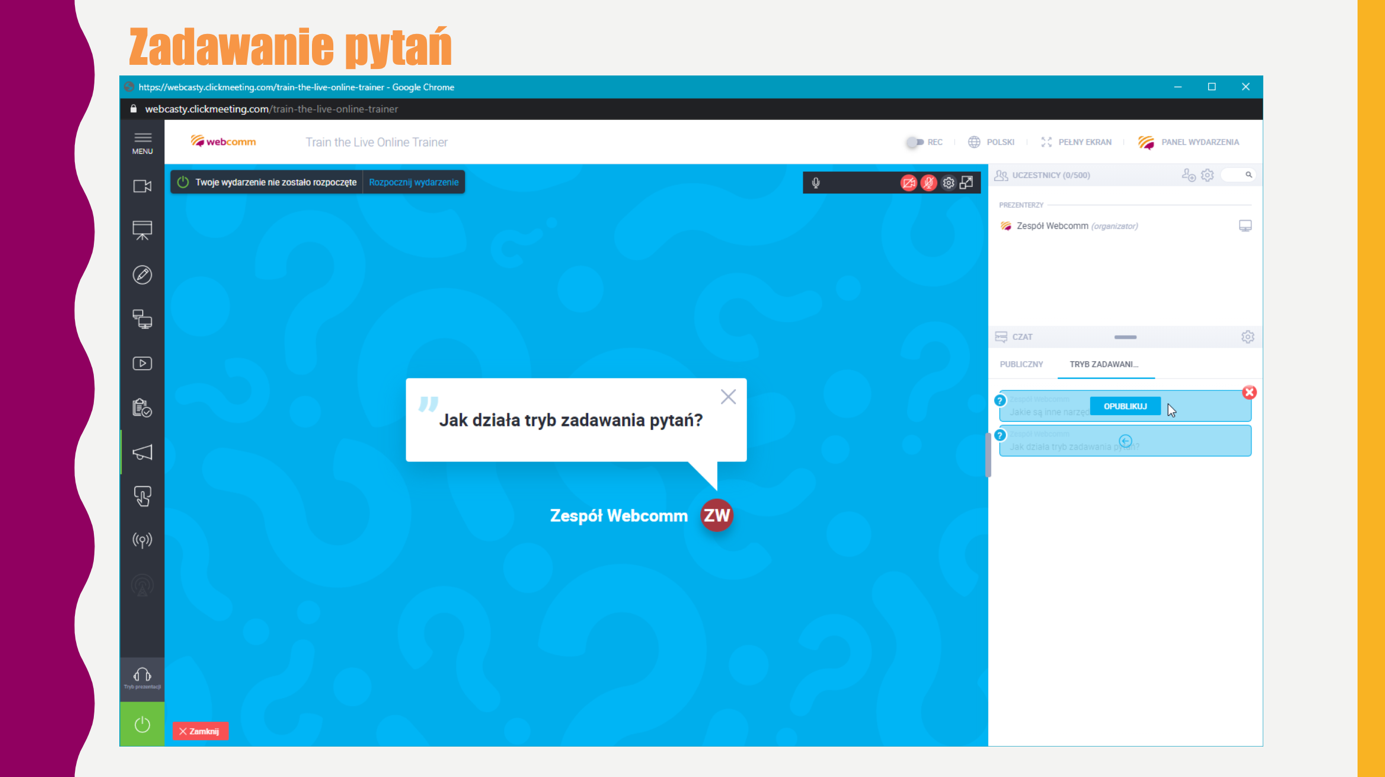Grab the CZAT panel resize handle bar

click(1125, 337)
